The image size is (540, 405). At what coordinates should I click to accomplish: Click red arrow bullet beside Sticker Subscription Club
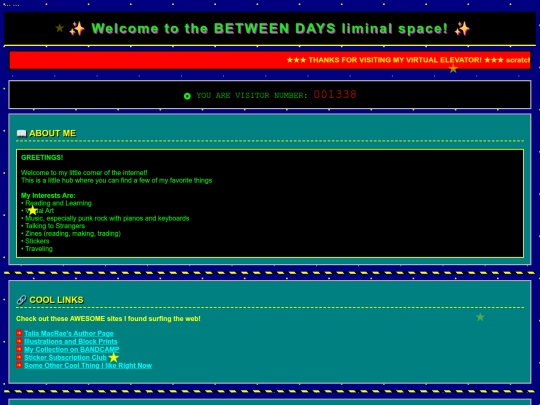(19, 357)
